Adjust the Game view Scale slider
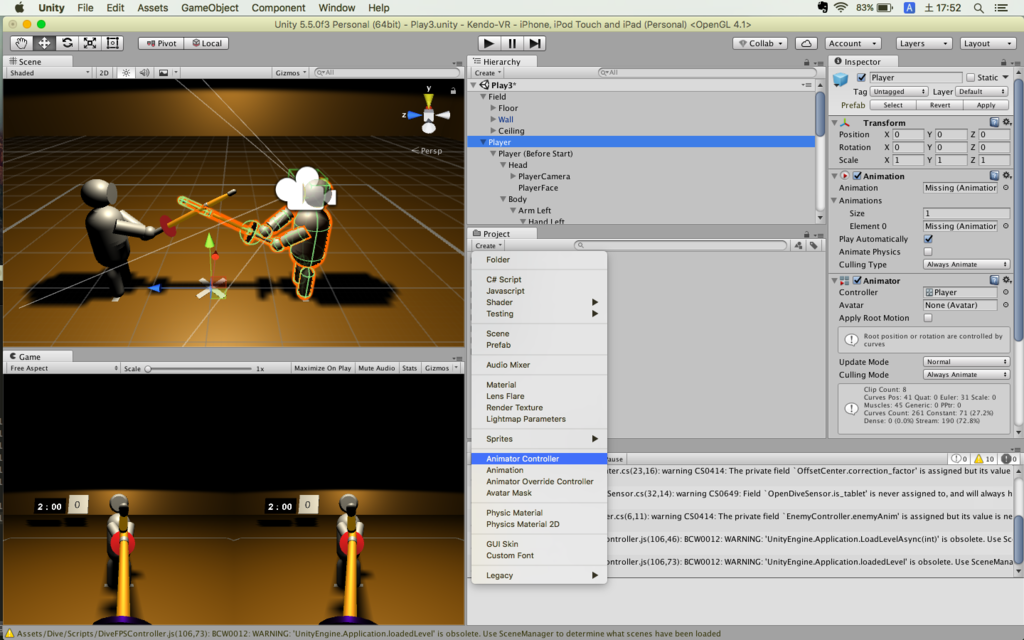 tap(199, 368)
